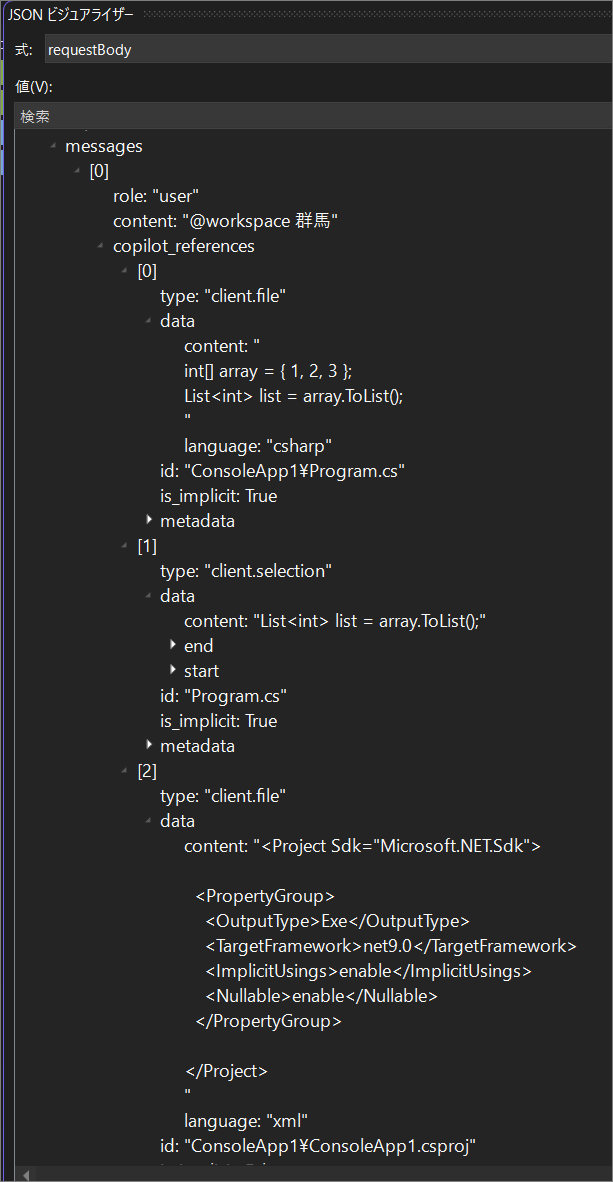Select type: "client.selection" row

(x=247, y=571)
